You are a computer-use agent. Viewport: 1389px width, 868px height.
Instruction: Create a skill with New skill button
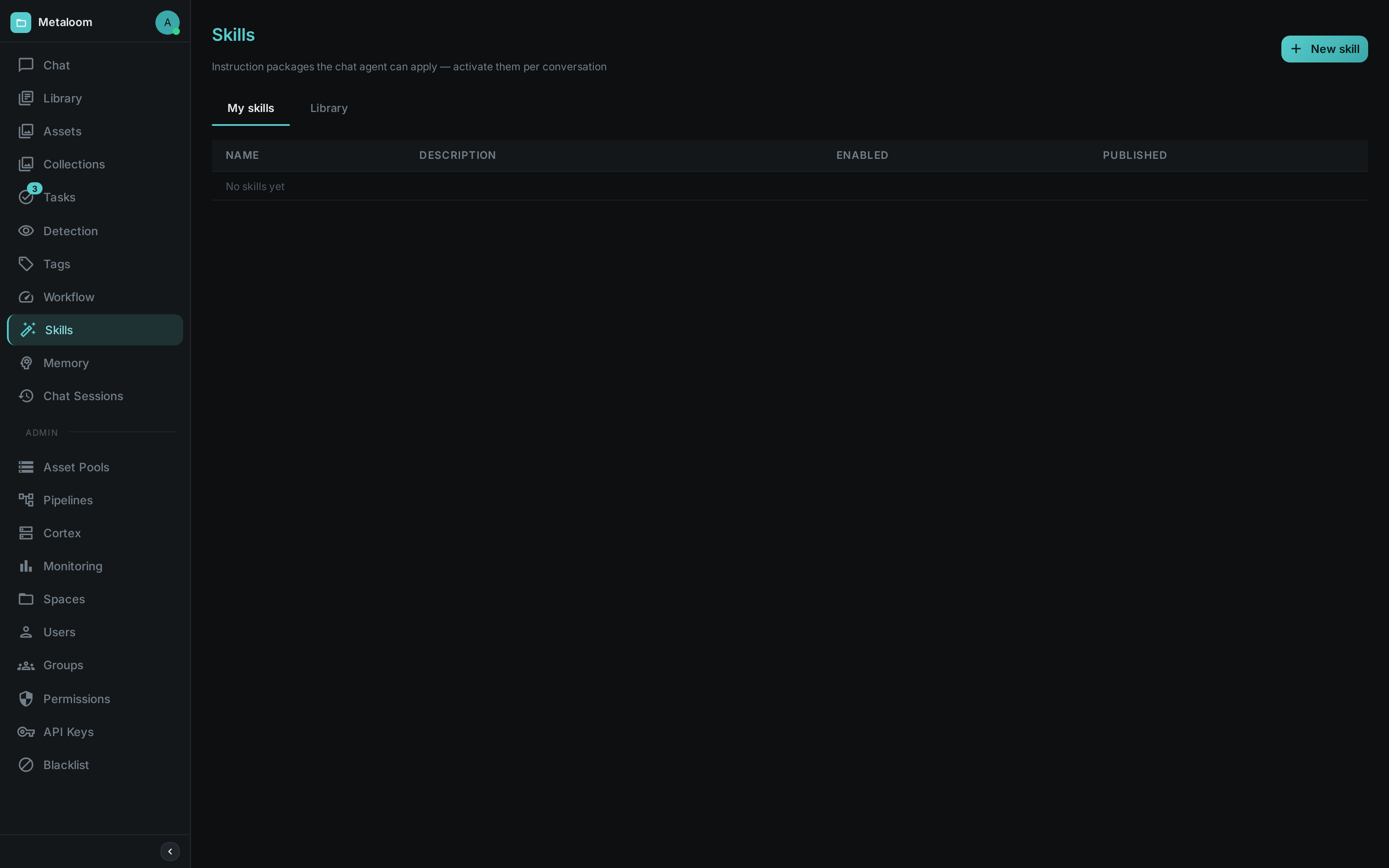[x=1324, y=49]
